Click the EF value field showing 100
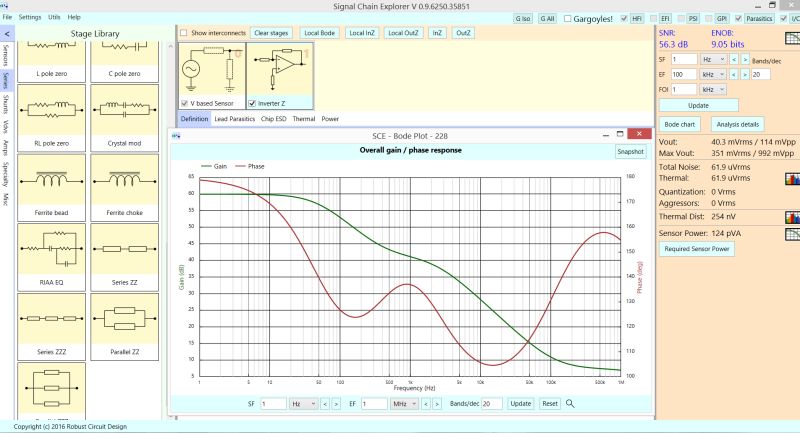The width and height of the screenshot is (800, 433). pos(684,74)
